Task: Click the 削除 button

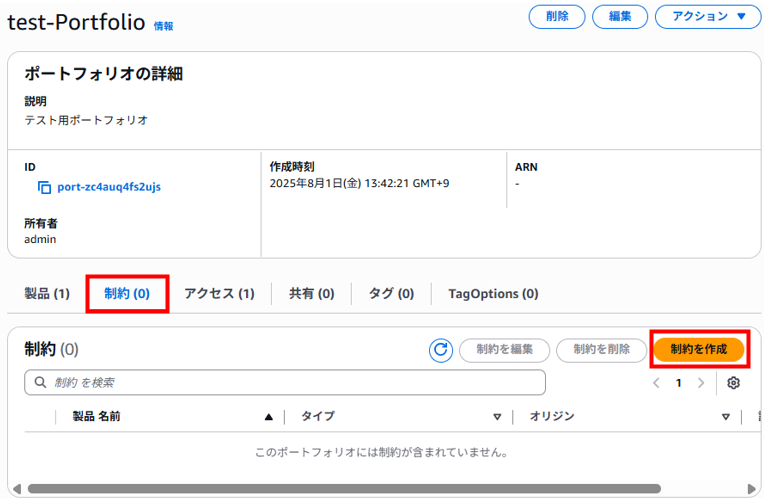Action: (557, 17)
